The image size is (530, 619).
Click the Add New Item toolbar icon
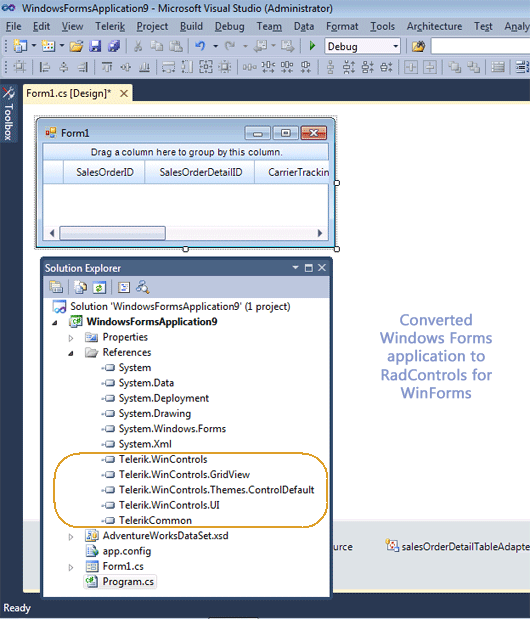49,46
